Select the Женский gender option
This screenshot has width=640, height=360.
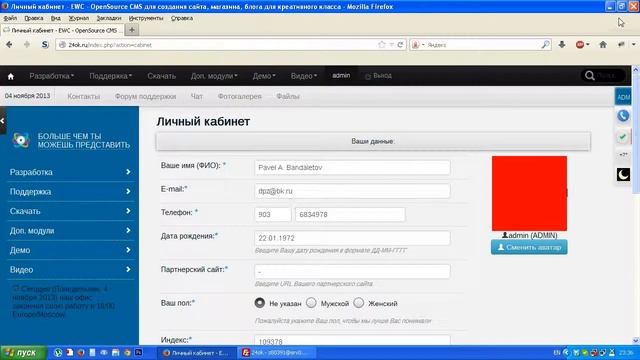pyautogui.click(x=358, y=303)
